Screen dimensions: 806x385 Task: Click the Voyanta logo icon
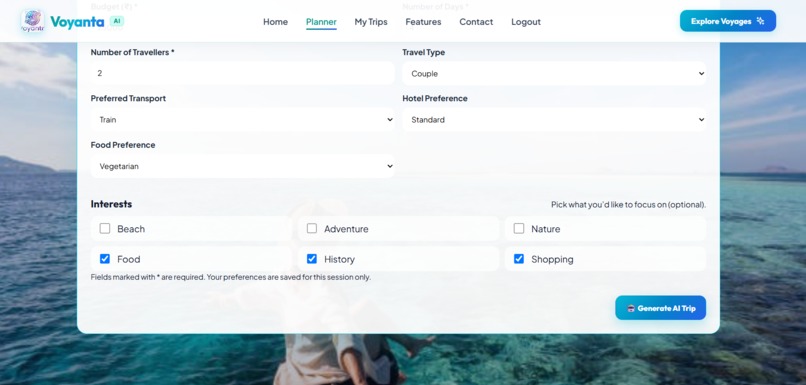coord(32,21)
